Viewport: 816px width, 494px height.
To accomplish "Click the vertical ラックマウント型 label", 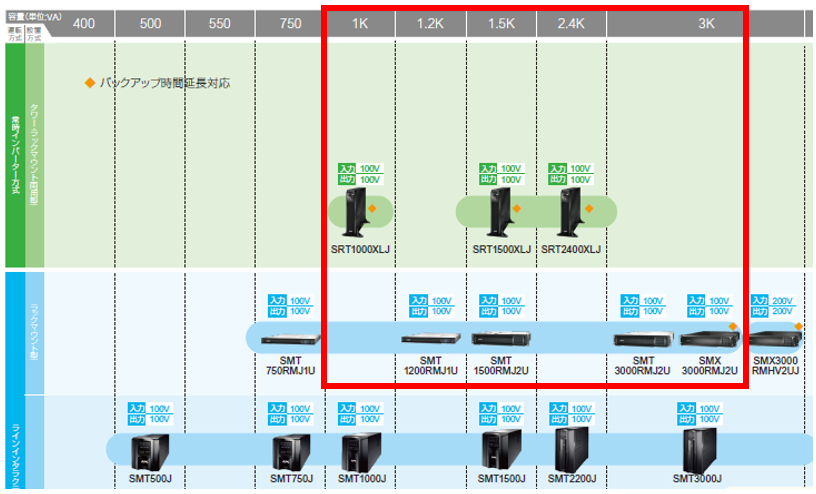I will (34, 332).
